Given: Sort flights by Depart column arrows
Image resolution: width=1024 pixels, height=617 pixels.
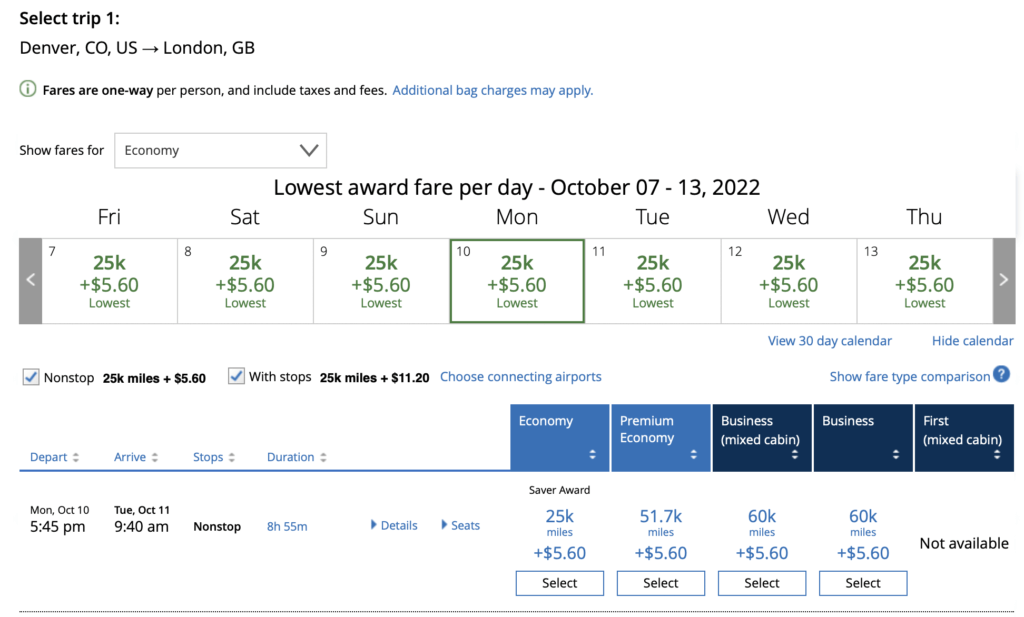Looking at the screenshot, I should click(75, 458).
